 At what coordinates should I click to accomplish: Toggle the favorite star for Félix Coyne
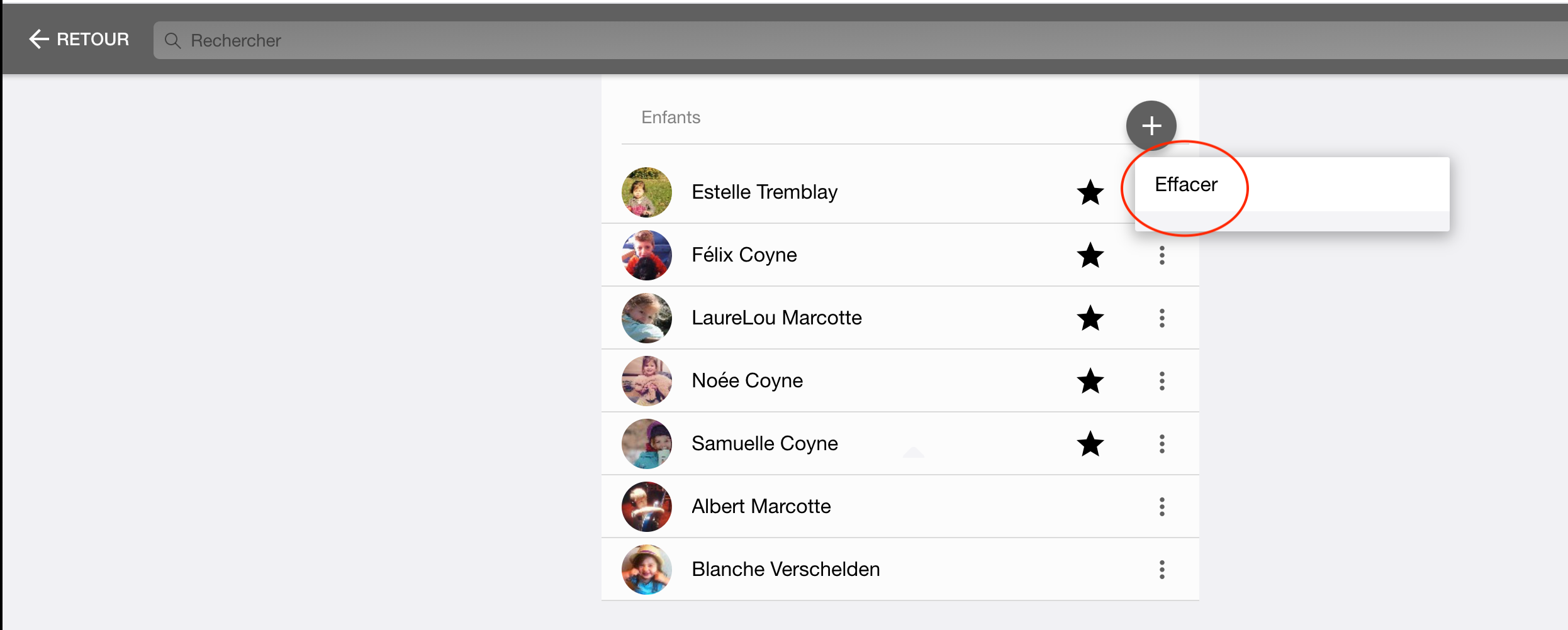coord(1090,255)
